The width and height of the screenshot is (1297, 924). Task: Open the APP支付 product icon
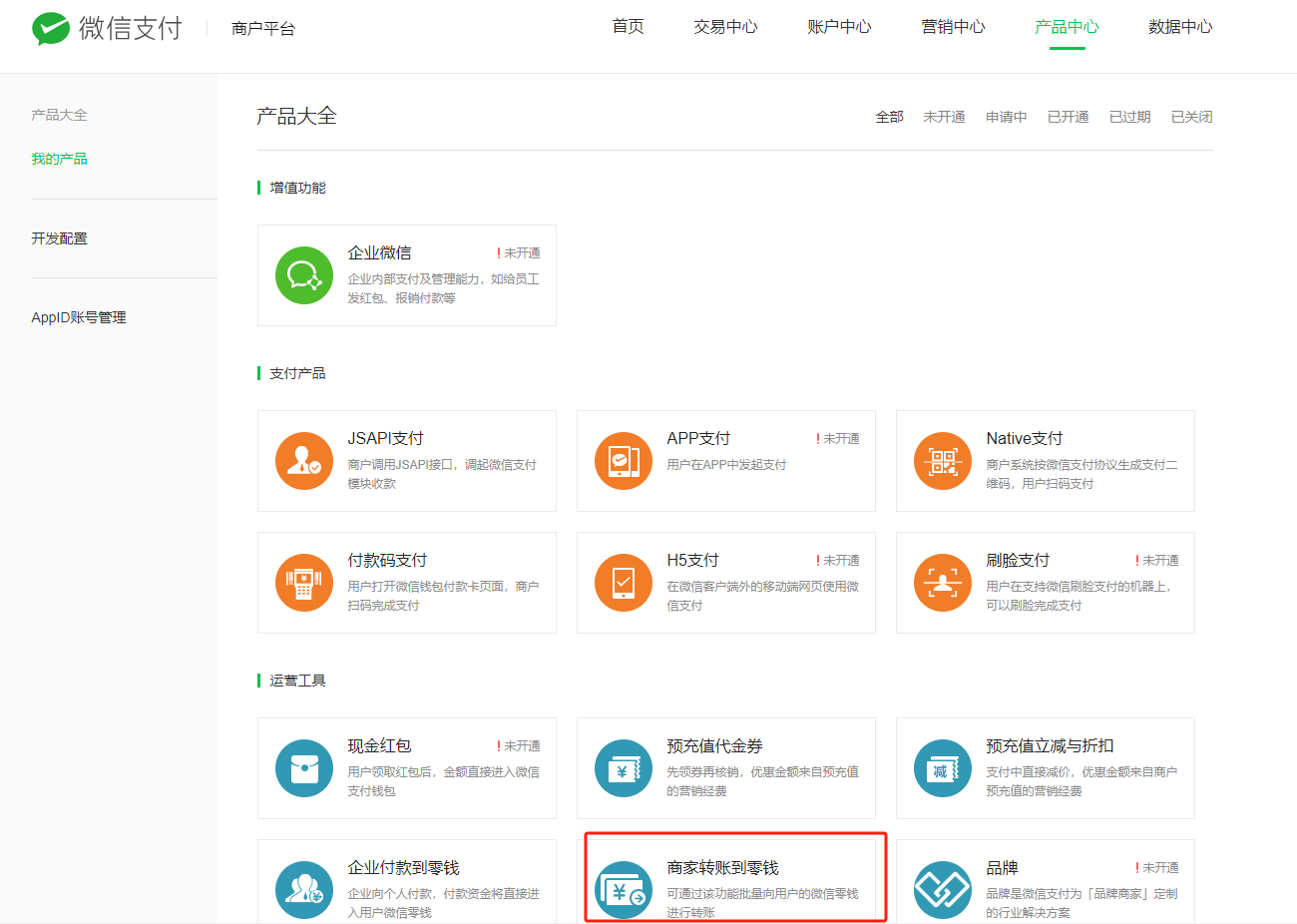(x=624, y=461)
